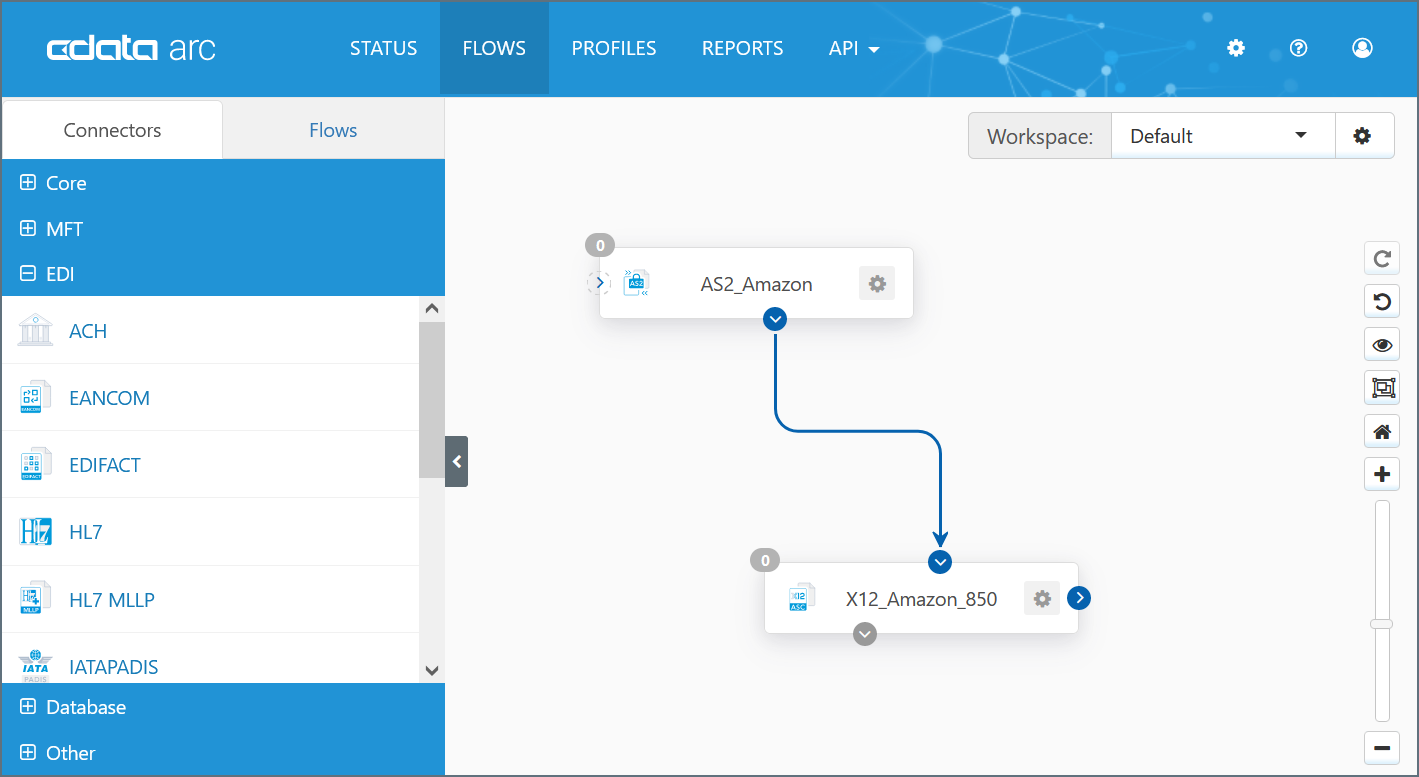This screenshot has width=1419, height=777.
Task: Click the IATA PADIS connector icon
Action: tap(35, 665)
